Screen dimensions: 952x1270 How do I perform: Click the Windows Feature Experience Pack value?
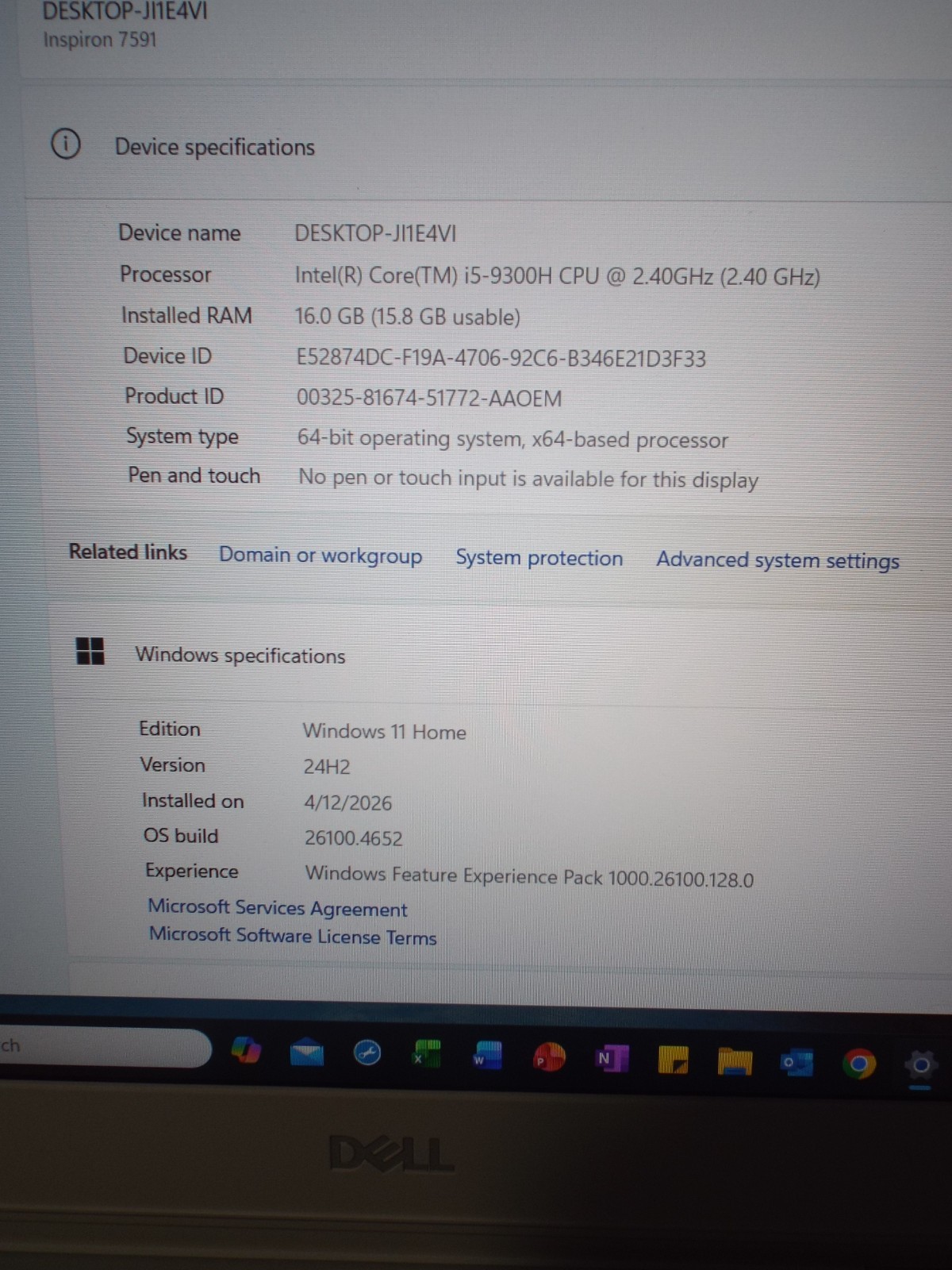[x=530, y=876]
